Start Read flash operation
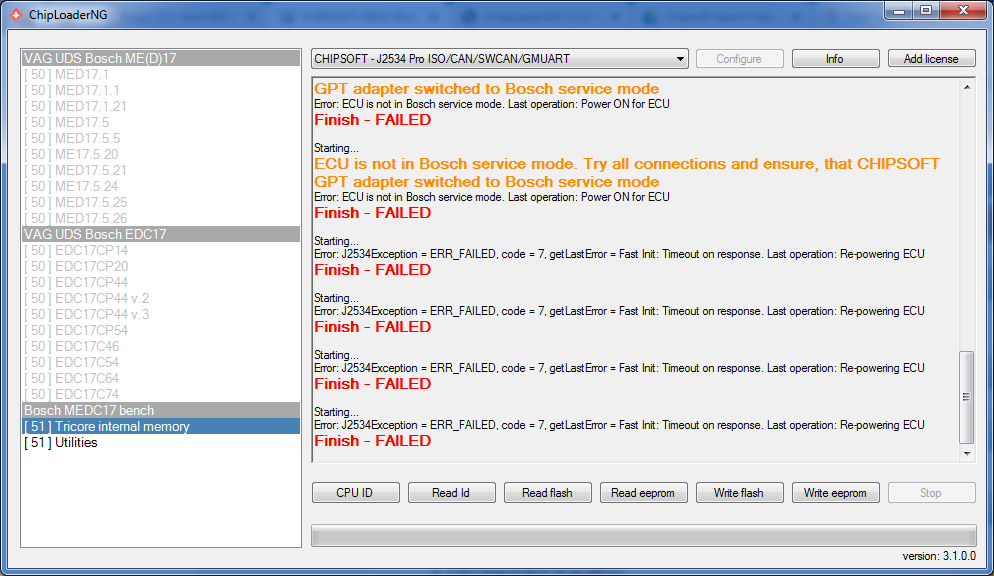 [547, 493]
